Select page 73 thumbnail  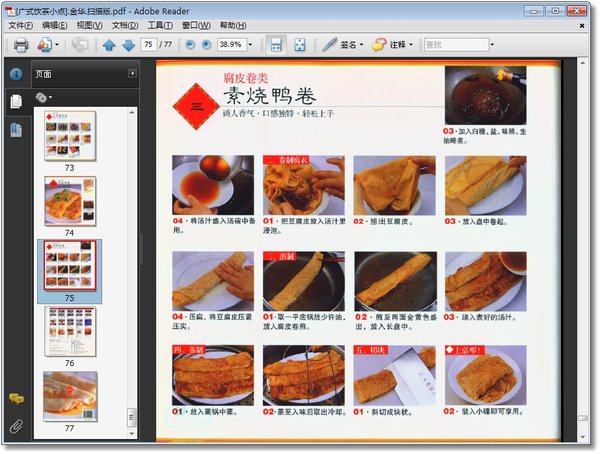point(70,136)
